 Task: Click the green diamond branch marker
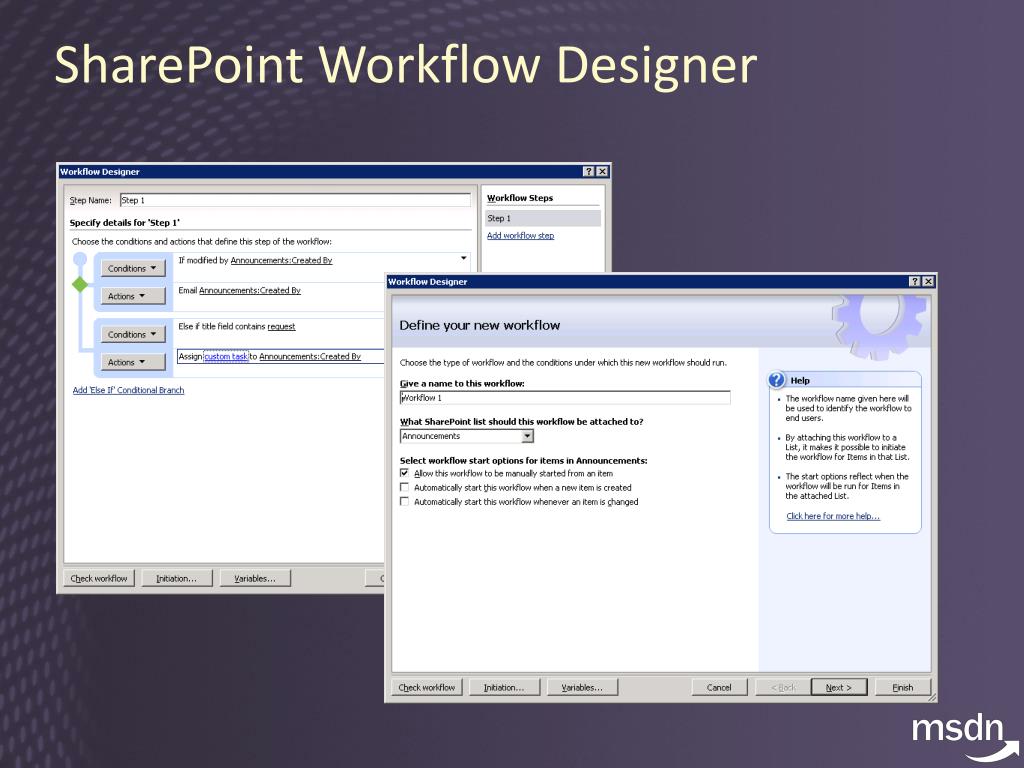click(x=80, y=284)
